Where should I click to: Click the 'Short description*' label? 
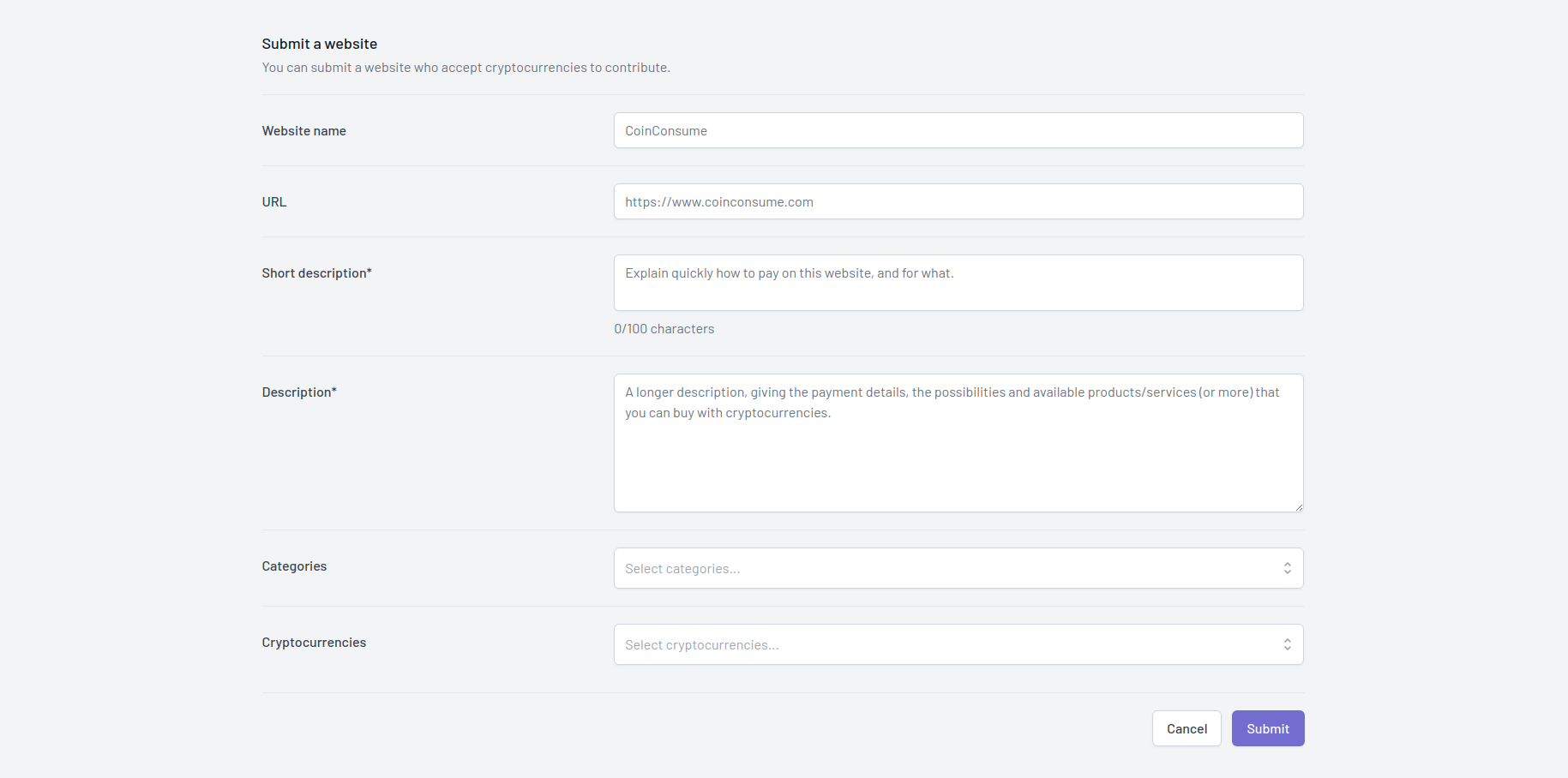pos(317,273)
